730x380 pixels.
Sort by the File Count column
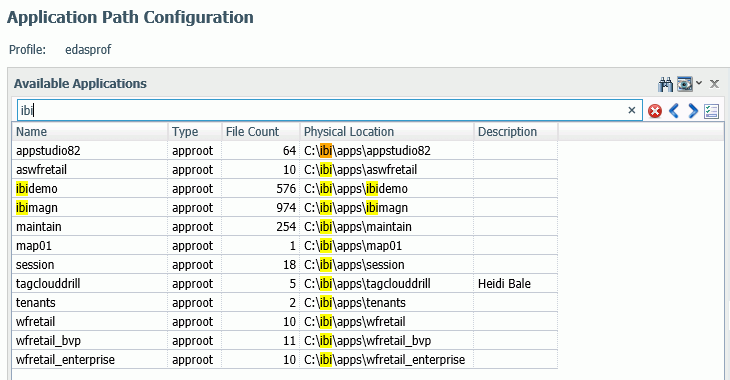click(261, 132)
